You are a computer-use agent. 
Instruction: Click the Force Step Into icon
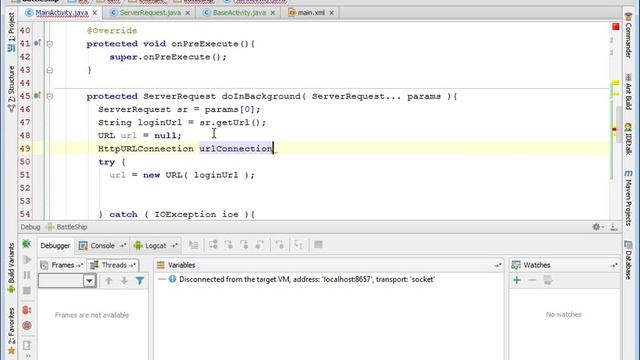click(x=244, y=245)
